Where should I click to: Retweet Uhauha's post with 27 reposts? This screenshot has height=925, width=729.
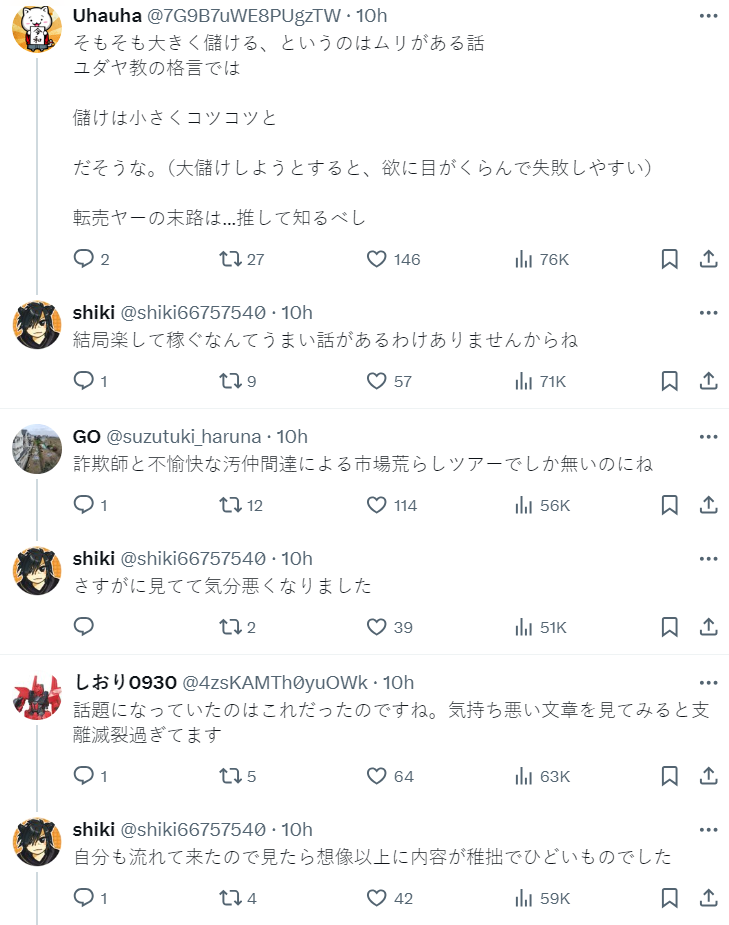point(230,259)
